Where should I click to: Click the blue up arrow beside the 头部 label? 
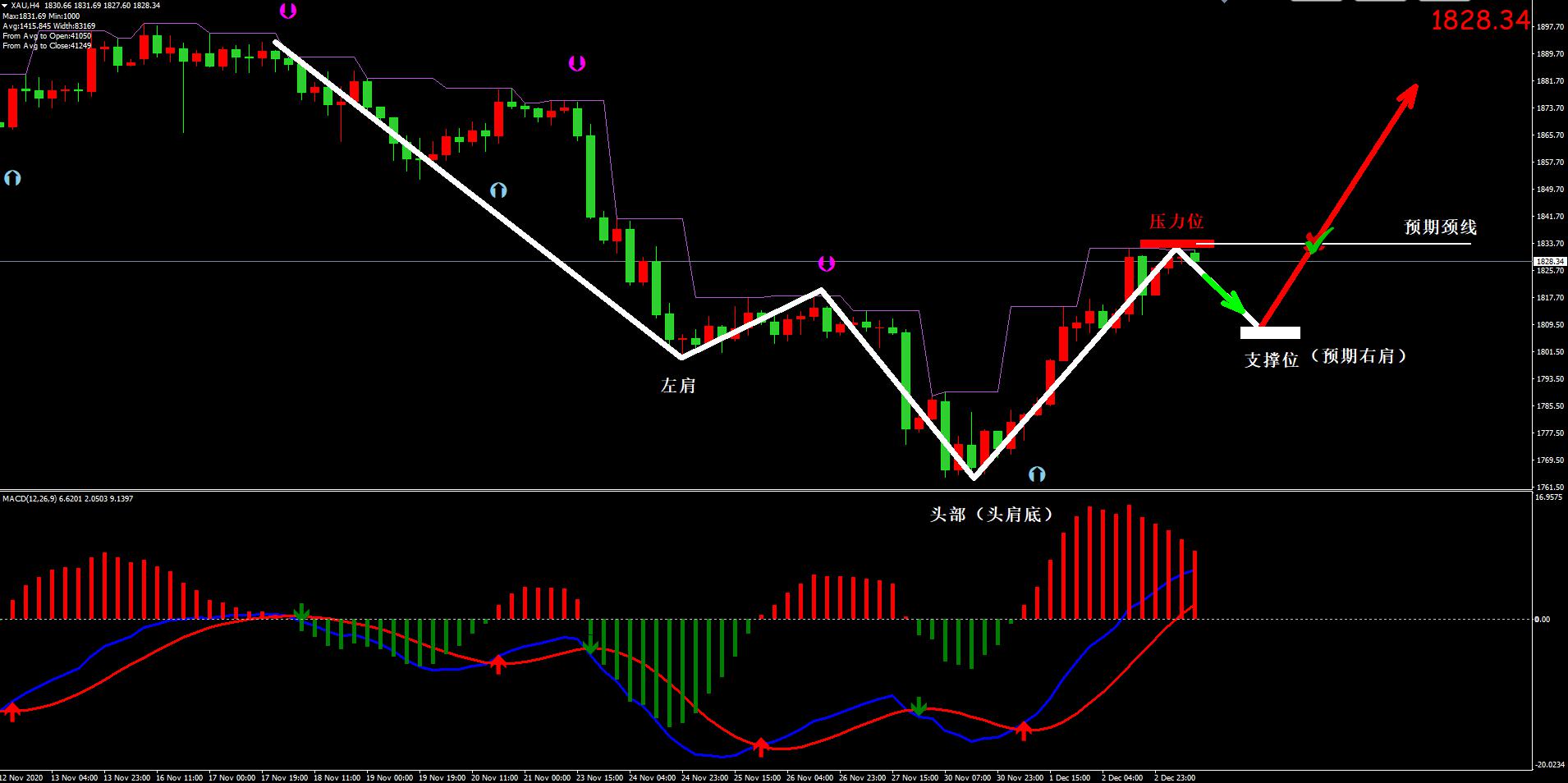(x=1037, y=474)
